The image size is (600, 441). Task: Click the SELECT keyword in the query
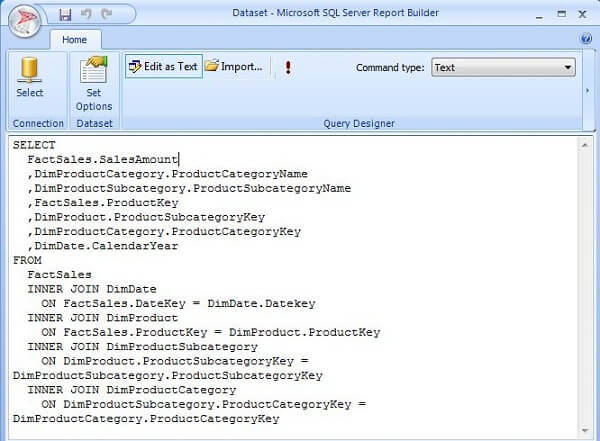(34, 145)
